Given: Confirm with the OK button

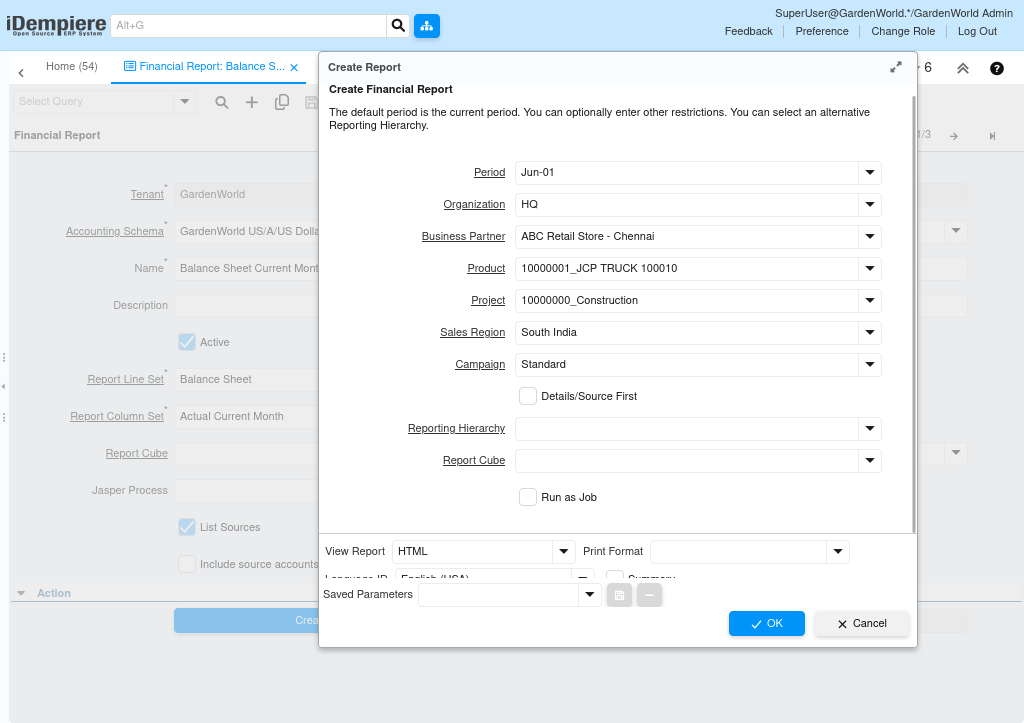Looking at the screenshot, I should point(767,624).
